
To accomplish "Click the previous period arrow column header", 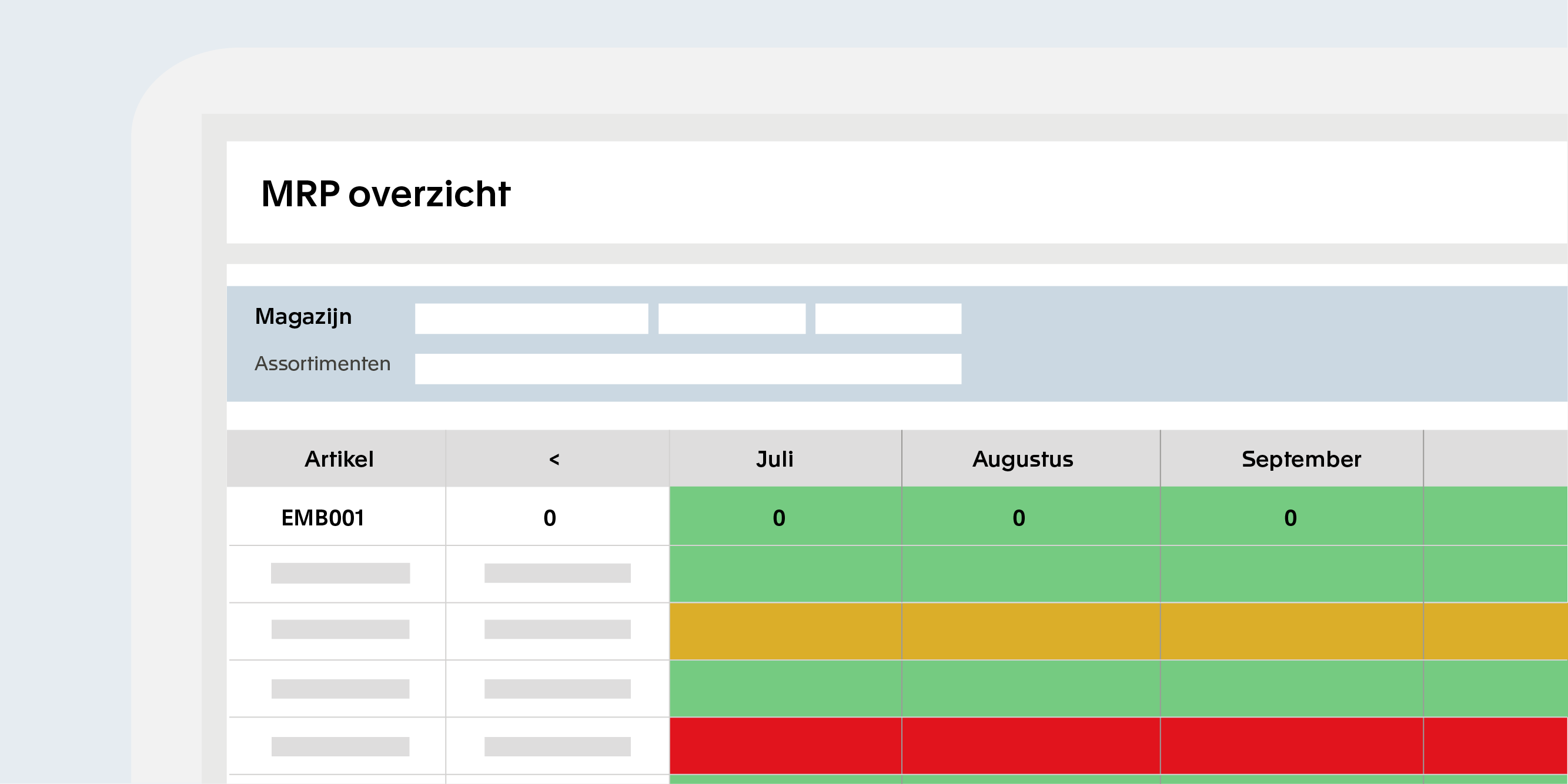I will pos(554,459).
